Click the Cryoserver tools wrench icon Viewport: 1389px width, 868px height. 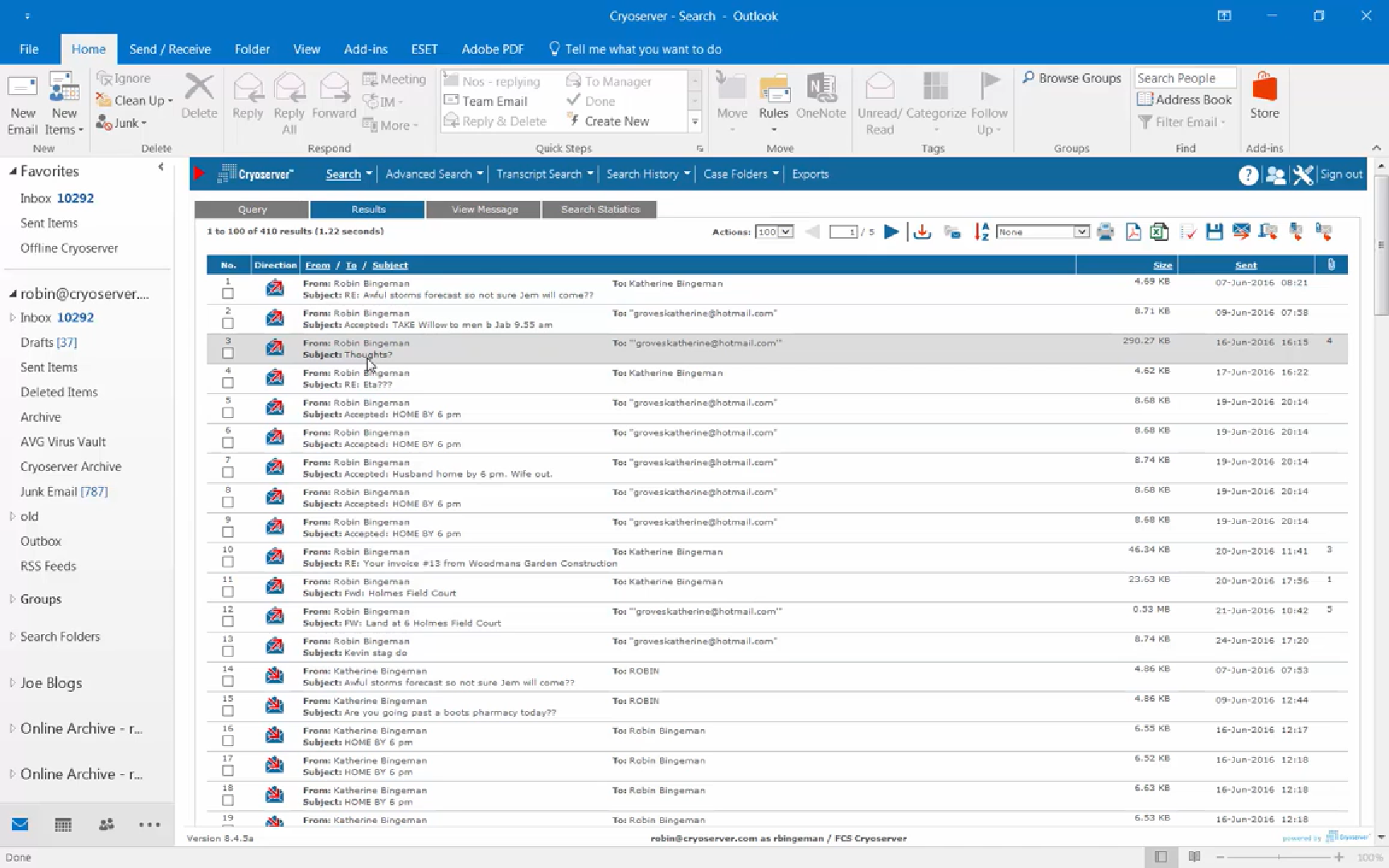point(1303,174)
